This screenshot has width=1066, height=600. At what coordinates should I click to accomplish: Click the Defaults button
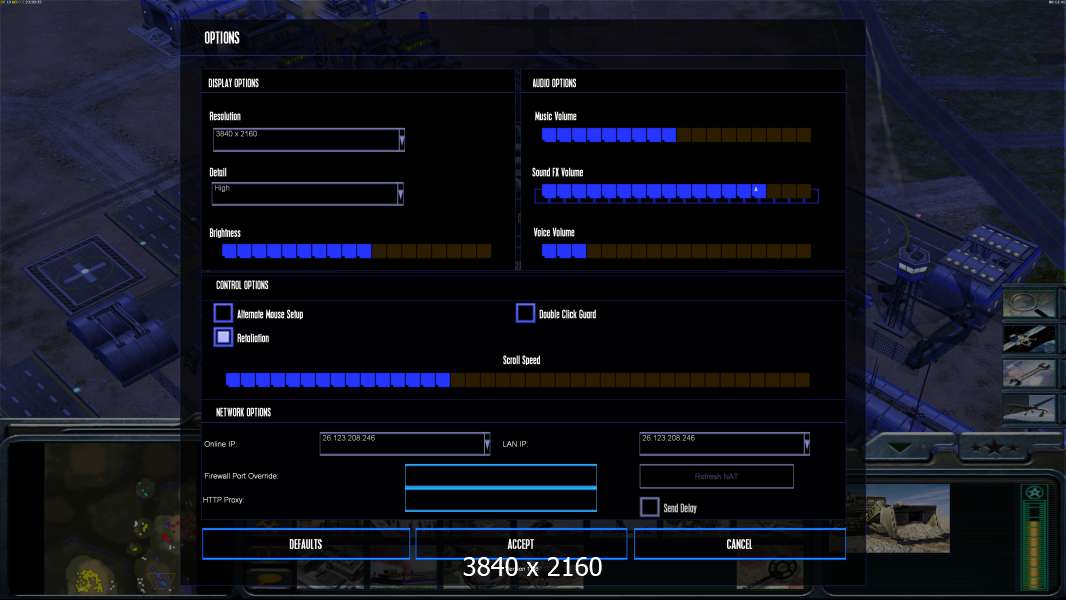[x=306, y=544]
